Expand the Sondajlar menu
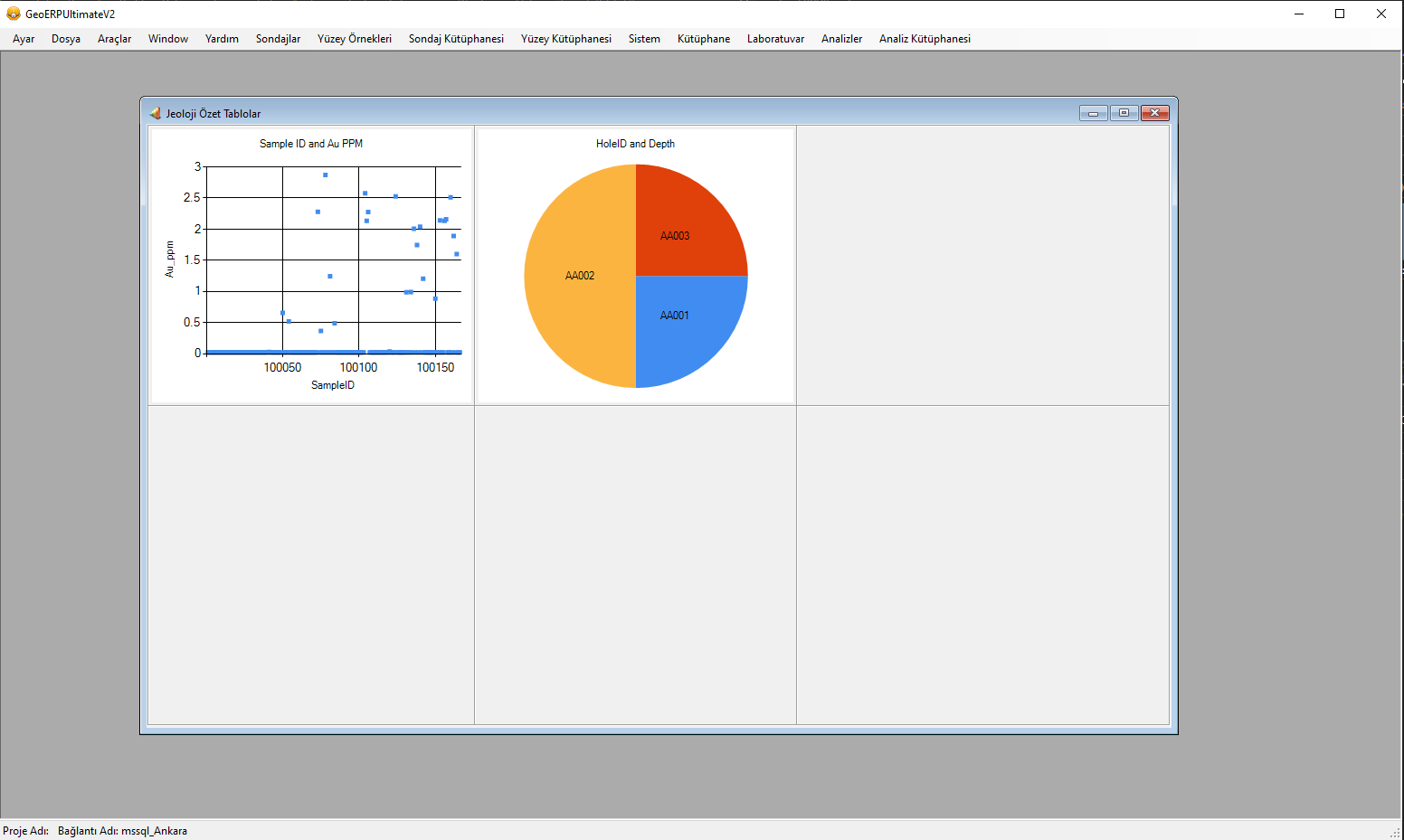 pyautogui.click(x=278, y=39)
